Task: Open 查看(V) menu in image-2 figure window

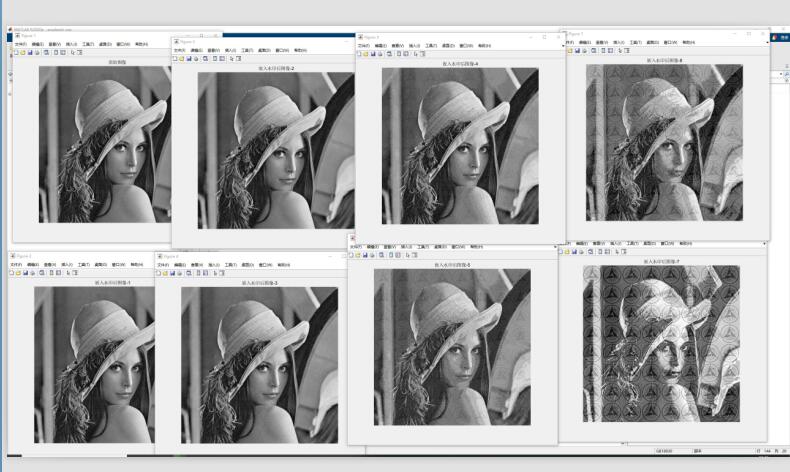Action: (213, 50)
